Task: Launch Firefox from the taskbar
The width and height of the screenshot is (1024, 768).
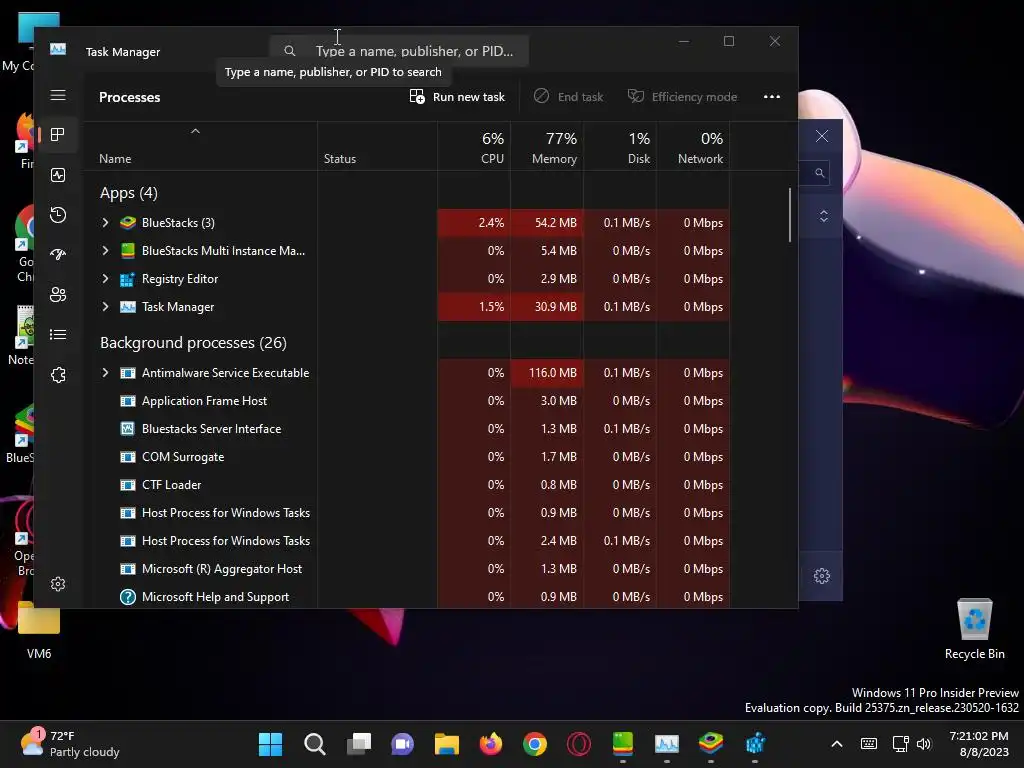Action: (490, 744)
